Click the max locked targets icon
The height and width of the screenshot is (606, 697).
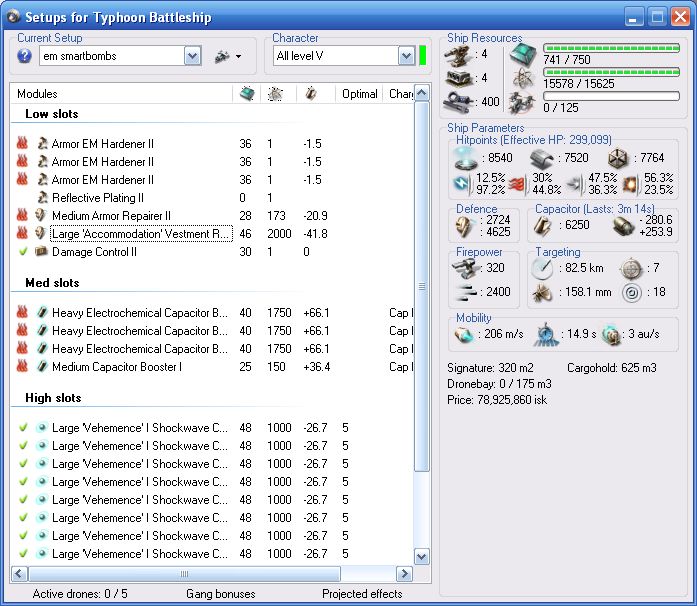coord(631,268)
